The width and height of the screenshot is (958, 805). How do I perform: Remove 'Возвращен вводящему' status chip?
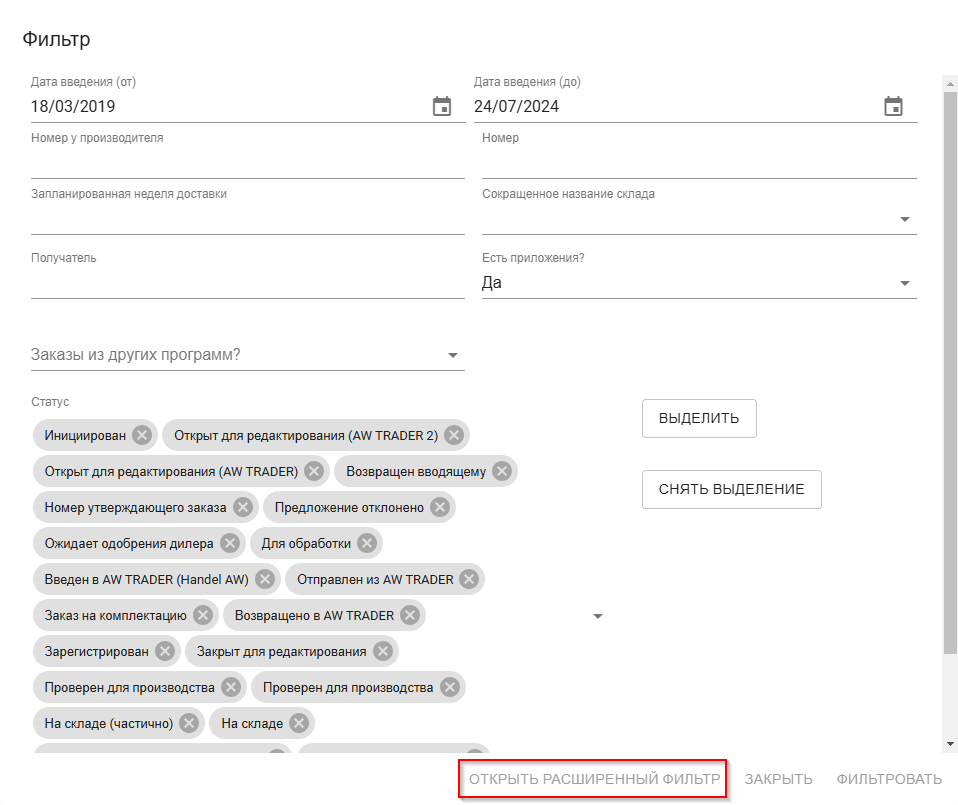(502, 471)
